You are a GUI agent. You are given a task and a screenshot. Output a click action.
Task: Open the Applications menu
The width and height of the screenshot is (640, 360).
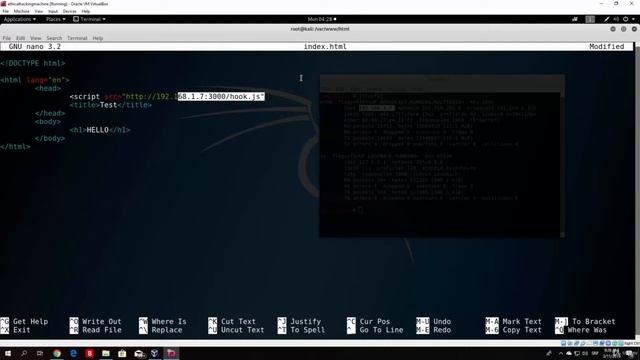[x=19, y=19]
